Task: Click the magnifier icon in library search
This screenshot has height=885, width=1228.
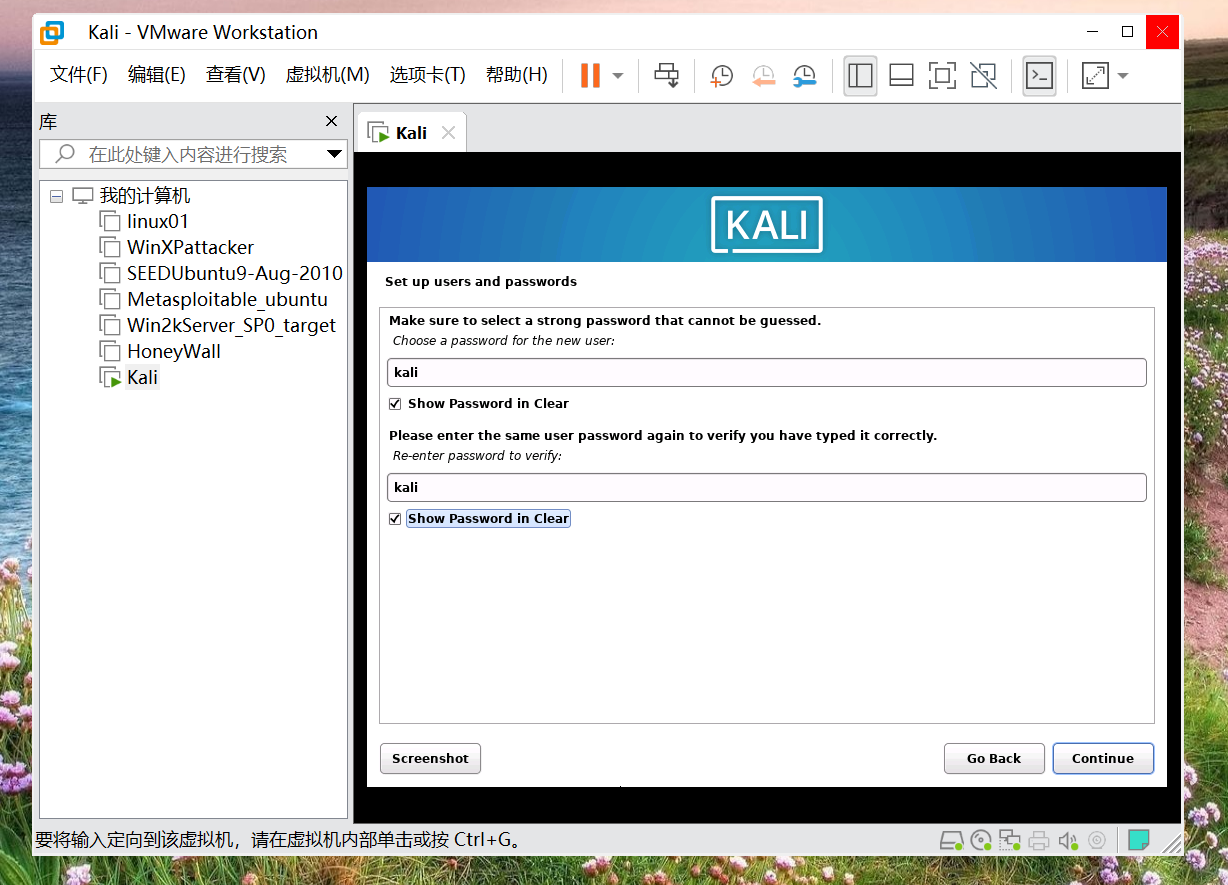Action: click(66, 154)
